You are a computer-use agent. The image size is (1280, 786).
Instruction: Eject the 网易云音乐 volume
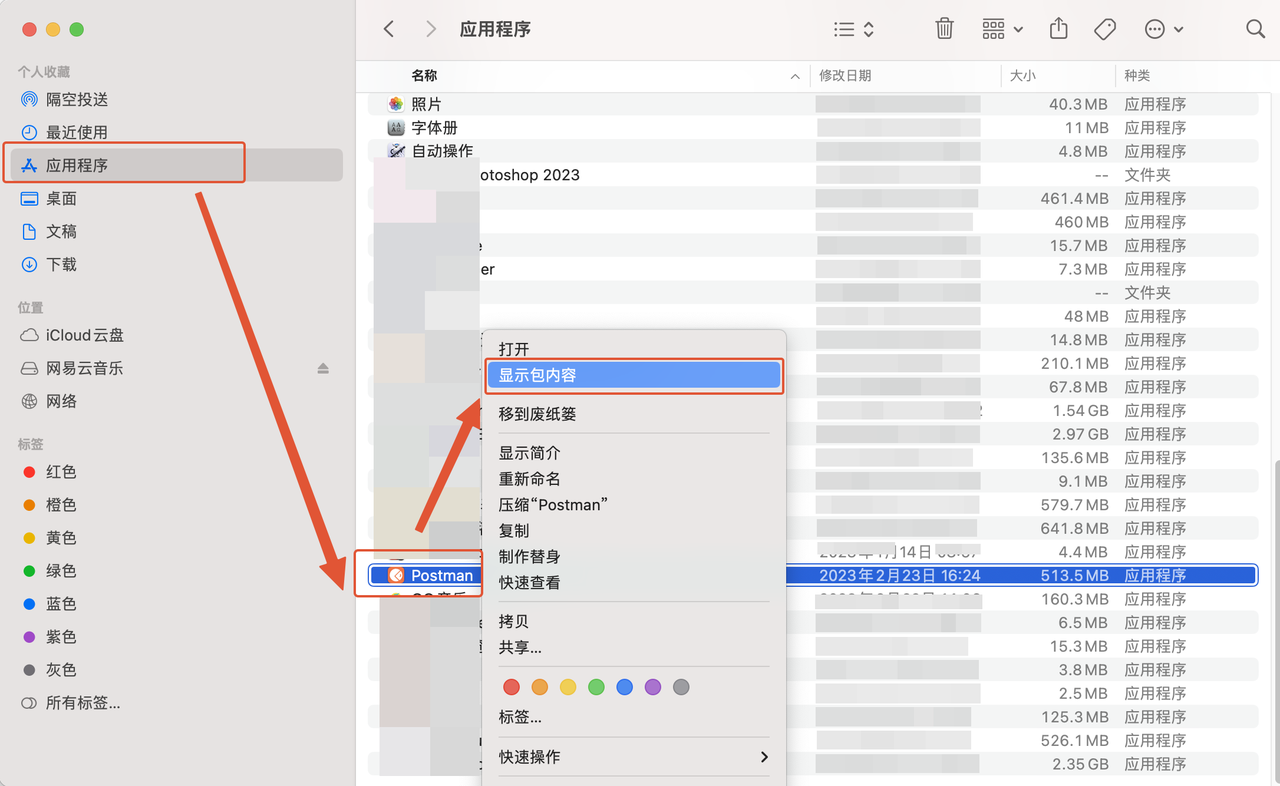point(322,368)
